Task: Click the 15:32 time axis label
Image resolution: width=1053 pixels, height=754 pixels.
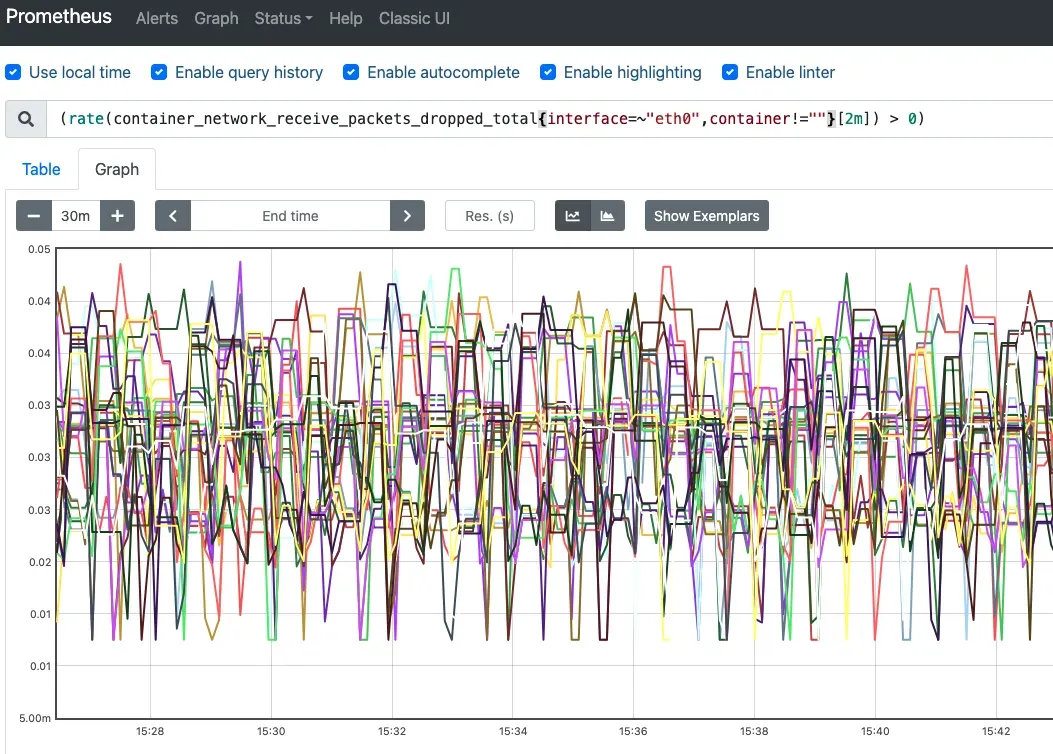Action: pos(392,731)
